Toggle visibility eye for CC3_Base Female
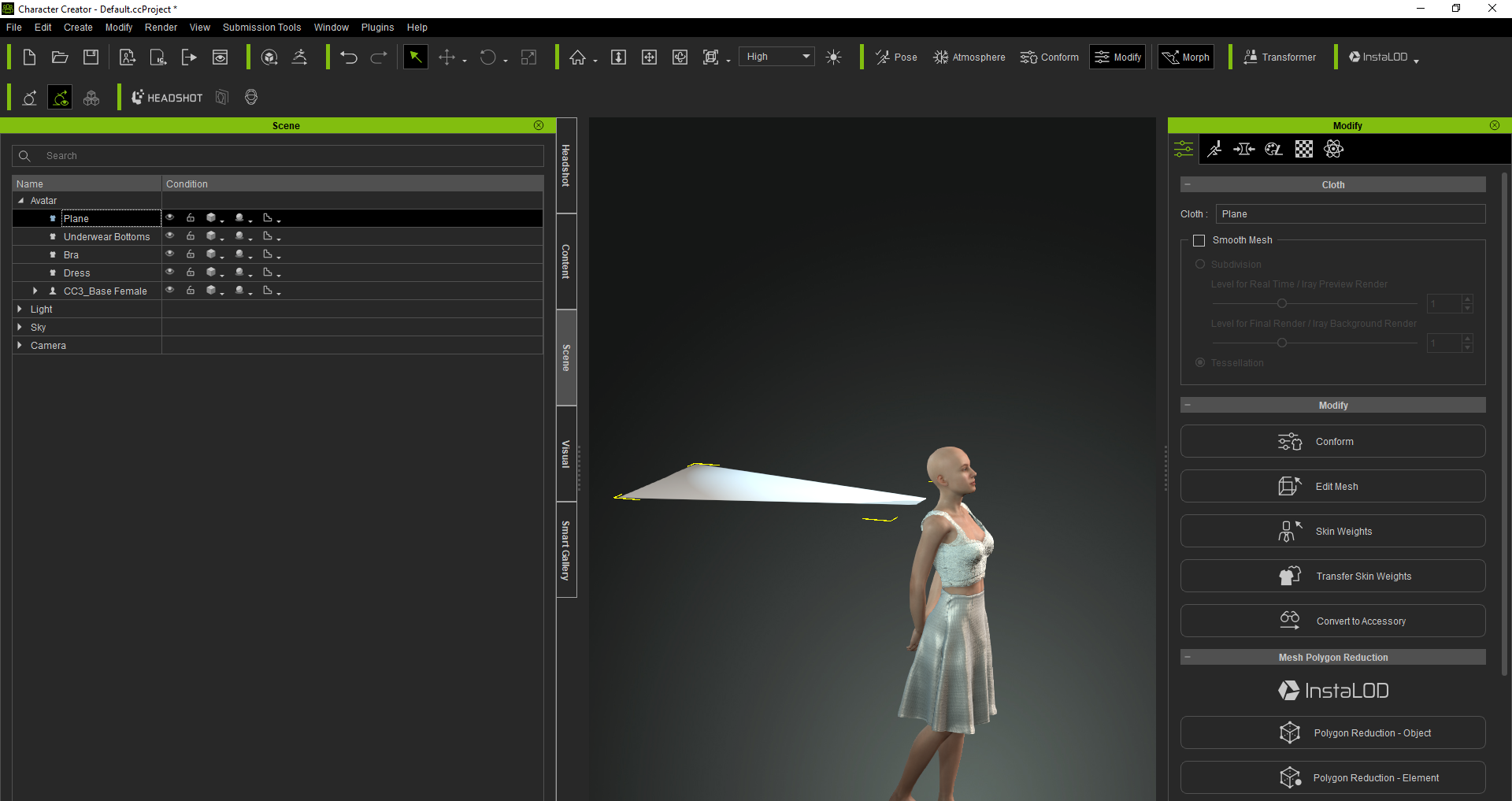Screen dimensions: 1512x801 tap(169, 290)
